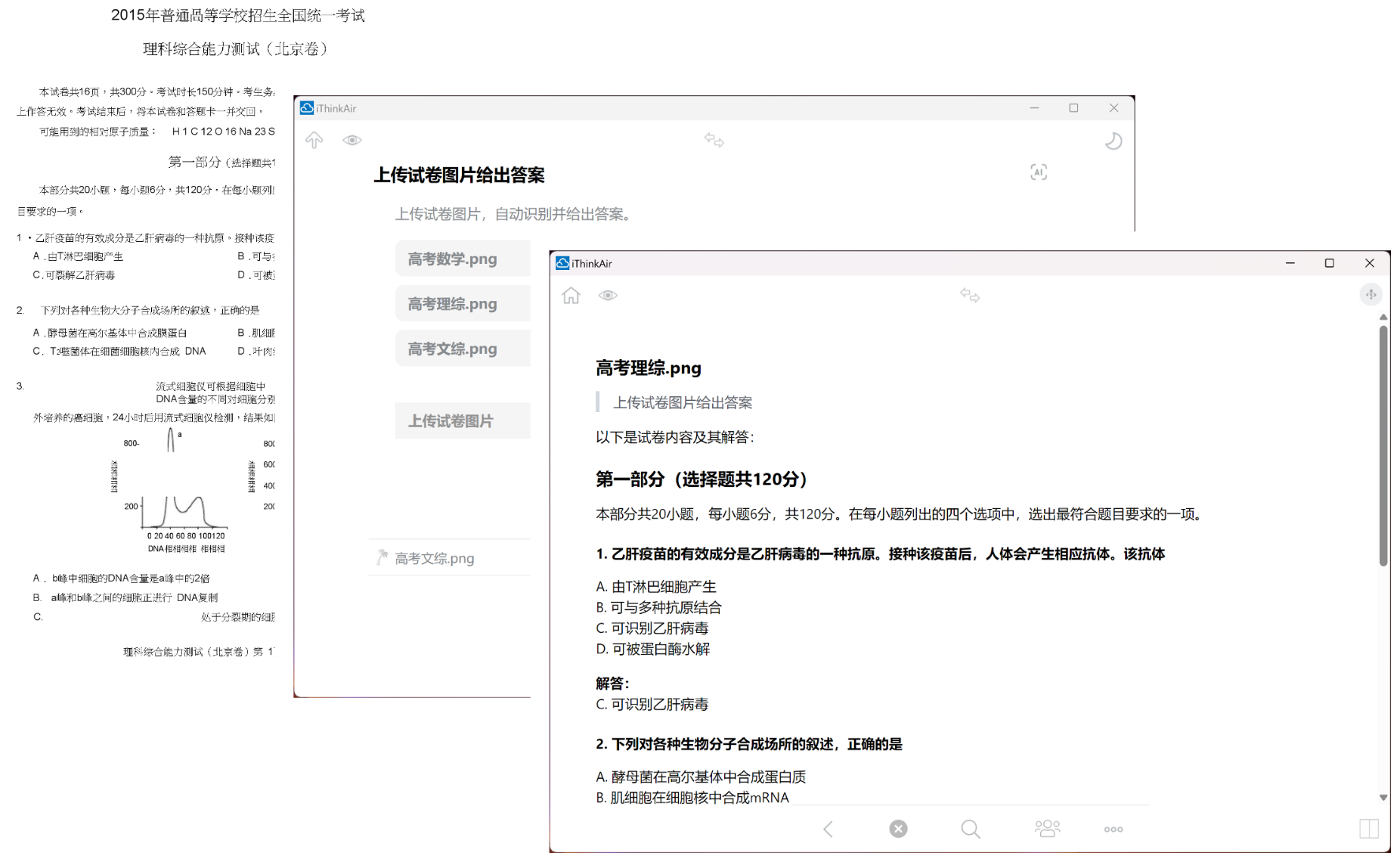Viewport: 1400px width, 862px height.
Task: Click the scroll down arrow of the front window
Action: [1383, 798]
